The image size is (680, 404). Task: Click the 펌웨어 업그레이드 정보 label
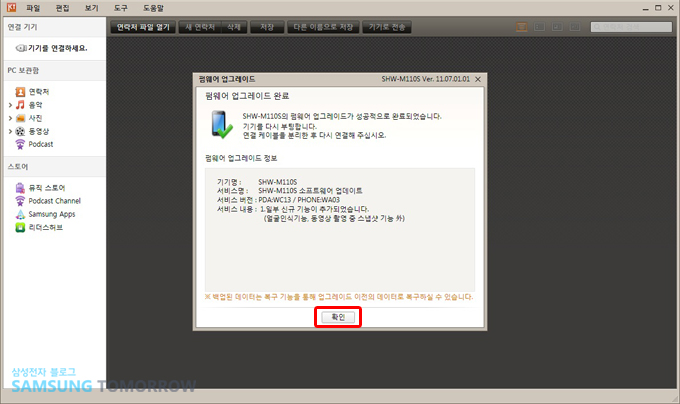click(241, 158)
